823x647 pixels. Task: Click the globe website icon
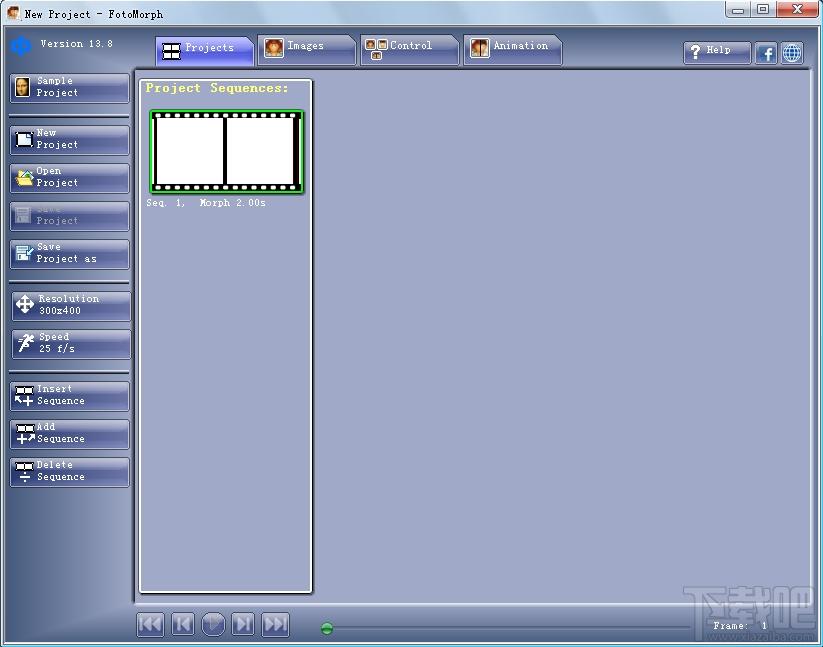point(792,53)
